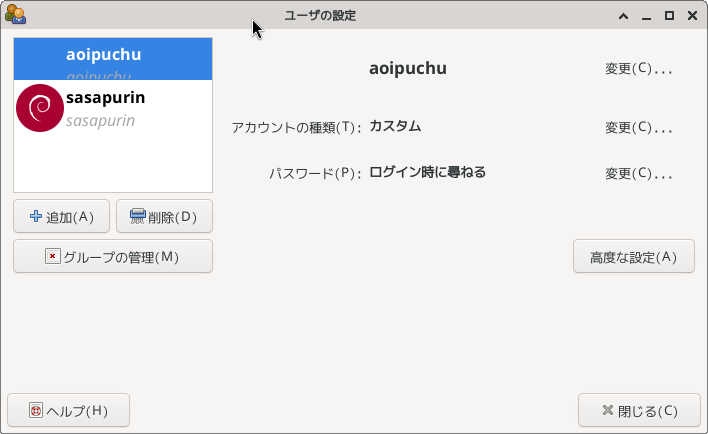This screenshot has width=708, height=434.
Task: Change the aoipuchu user name via 変更(C)
Action: [x=639, y=69]
